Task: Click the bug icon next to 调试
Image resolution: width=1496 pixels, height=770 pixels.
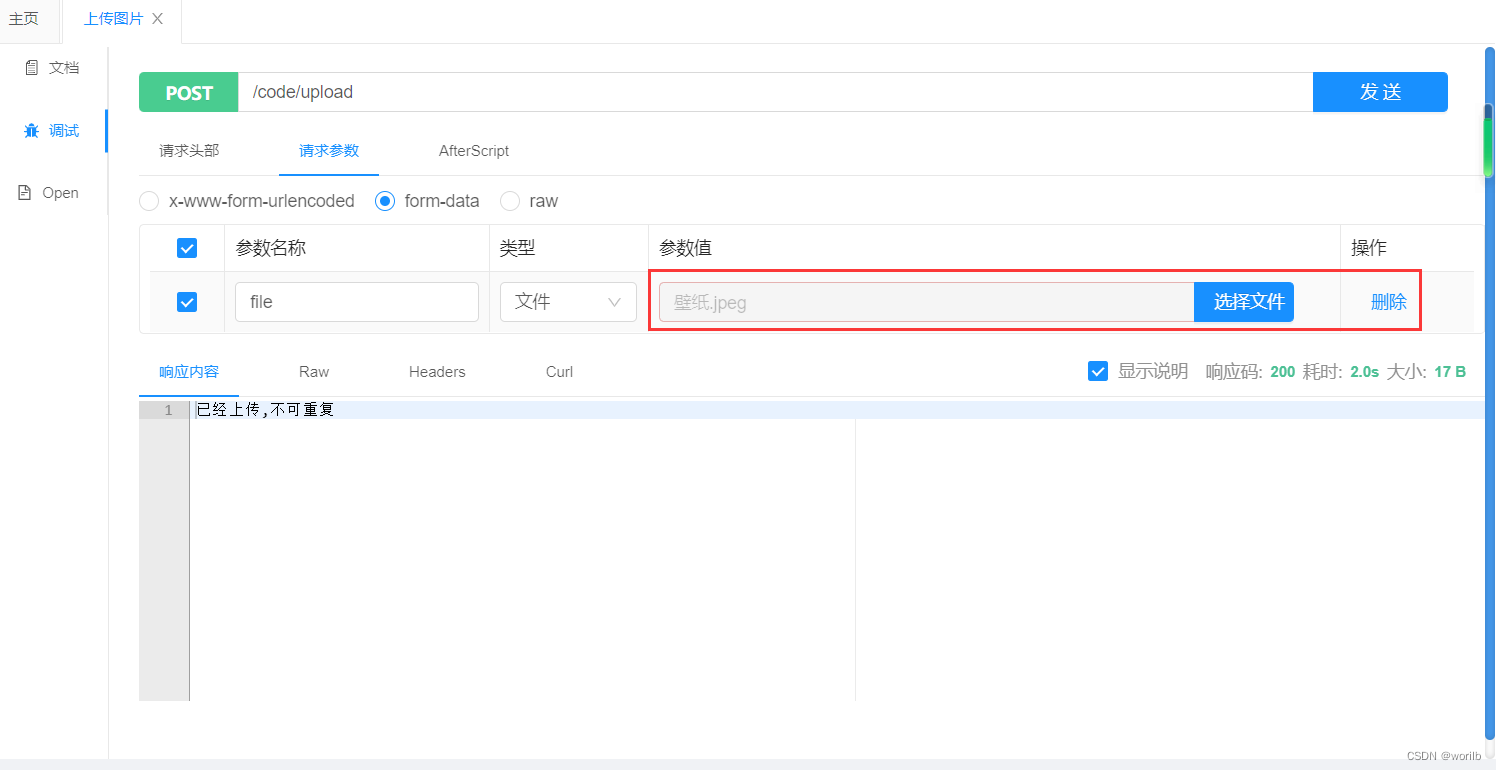Action: [x=32, y=130]
